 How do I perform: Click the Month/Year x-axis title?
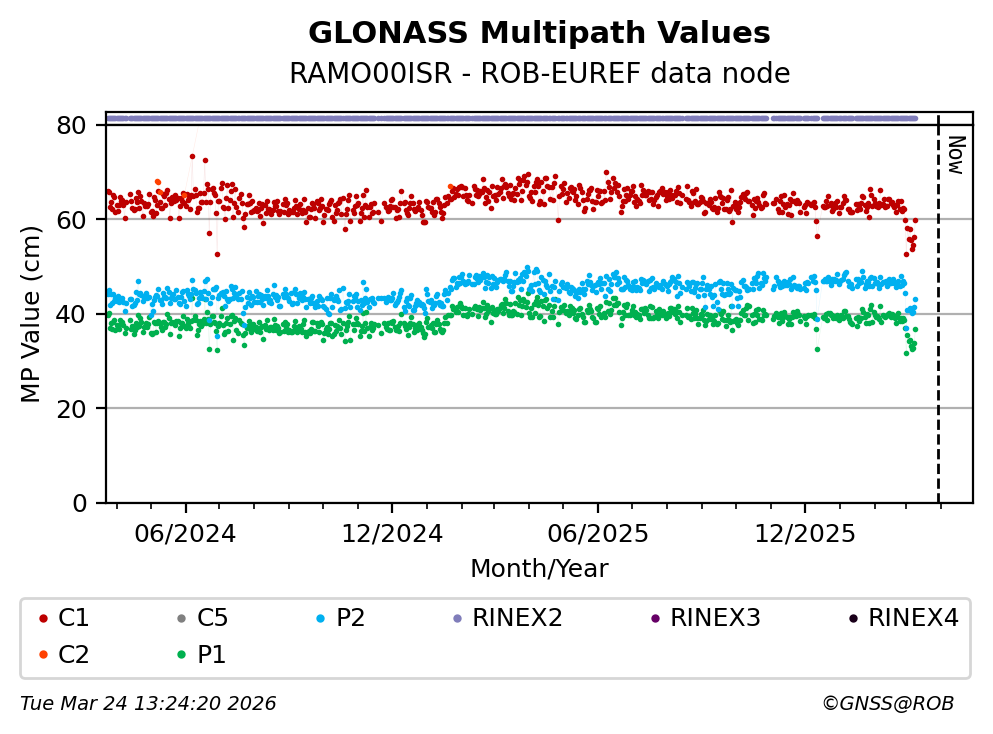539,569
